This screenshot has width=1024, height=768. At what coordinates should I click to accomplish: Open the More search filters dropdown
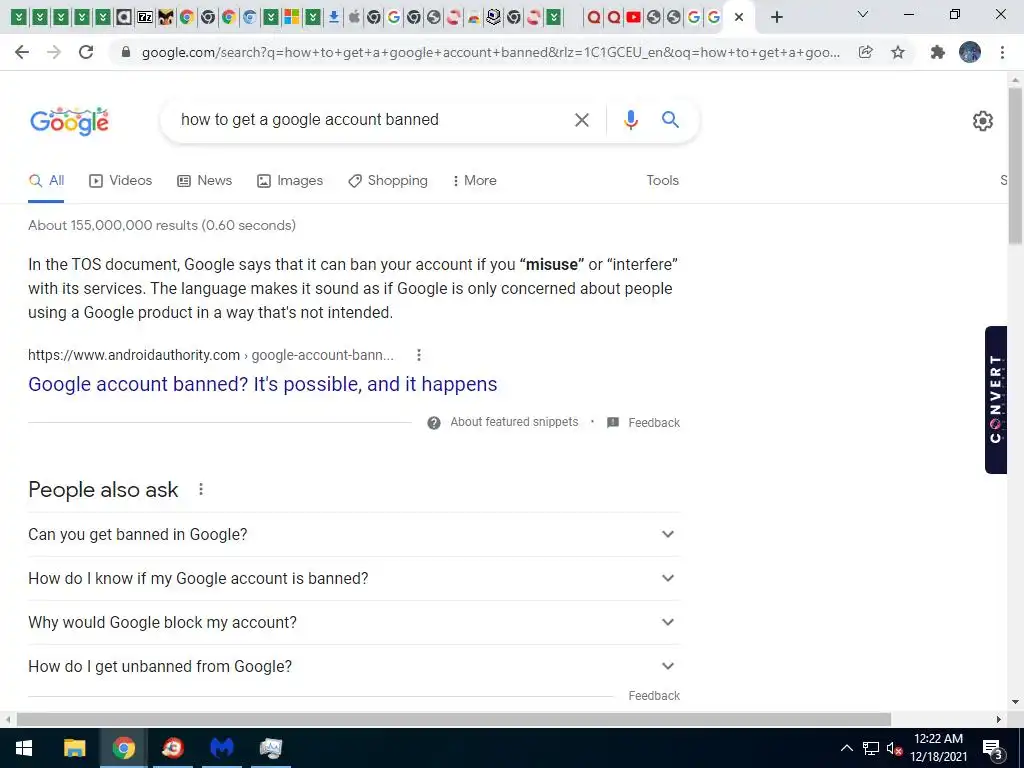[474, 180]
